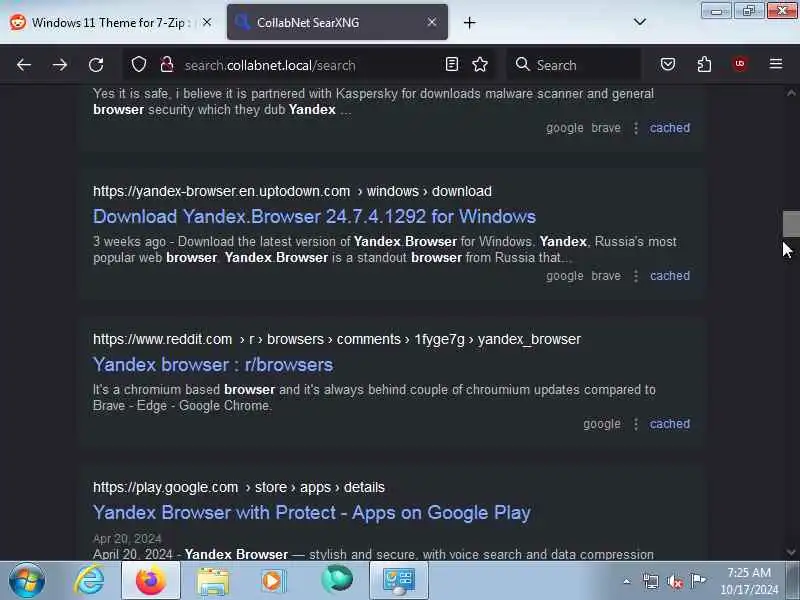Open the Firefox hamburger menu

[776, 64]
